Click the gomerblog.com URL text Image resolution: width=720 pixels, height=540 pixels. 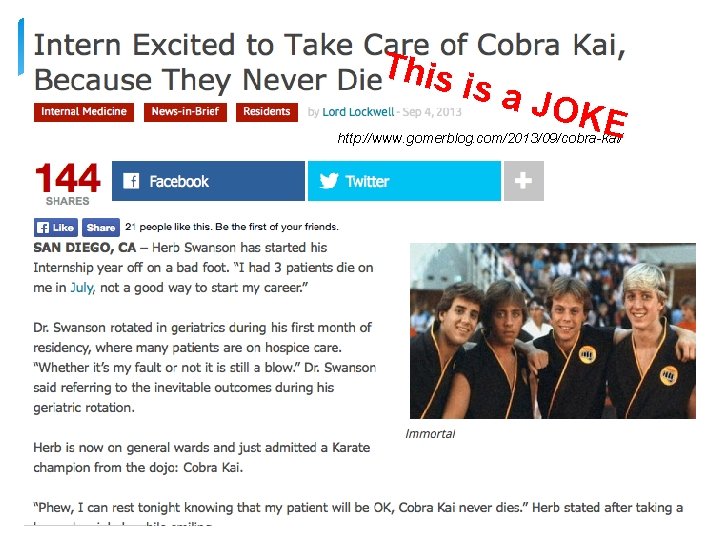(480, 138)
